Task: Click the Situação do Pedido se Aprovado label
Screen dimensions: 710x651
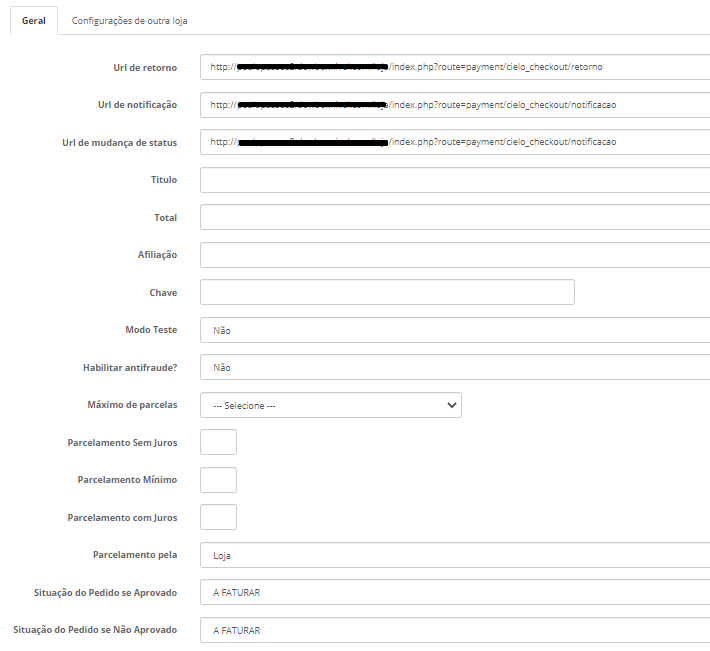Action: 105,593
